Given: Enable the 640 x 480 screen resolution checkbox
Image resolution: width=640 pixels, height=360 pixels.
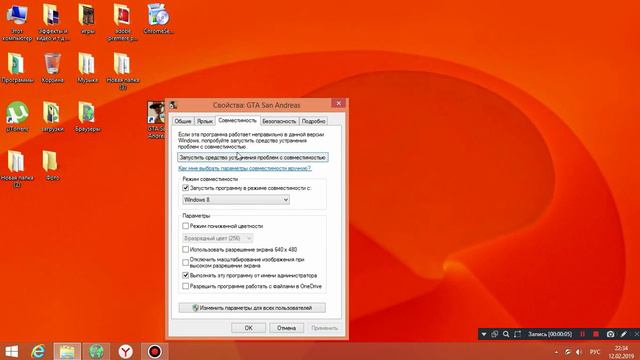Looking at the screenshot, I should tap(186, 249).
